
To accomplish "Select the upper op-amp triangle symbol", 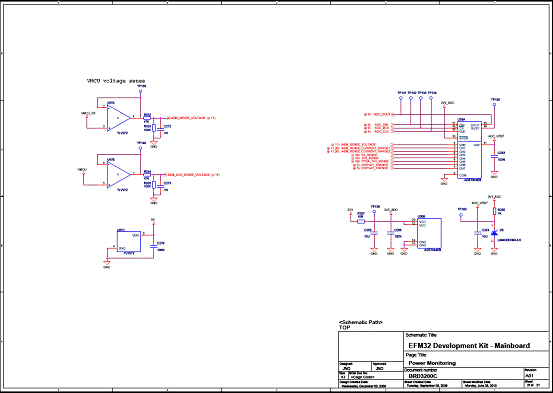I will tap(118, 118).
